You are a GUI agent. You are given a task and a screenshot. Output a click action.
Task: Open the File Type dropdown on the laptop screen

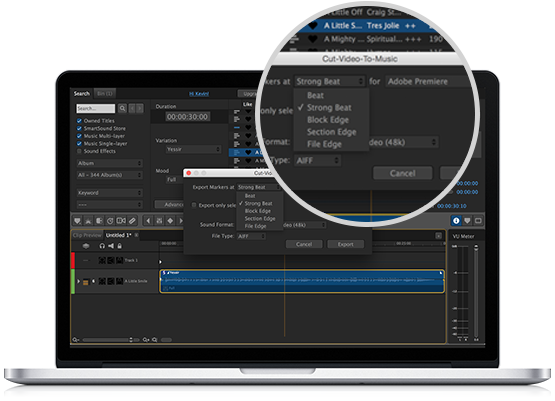point(251,236)
